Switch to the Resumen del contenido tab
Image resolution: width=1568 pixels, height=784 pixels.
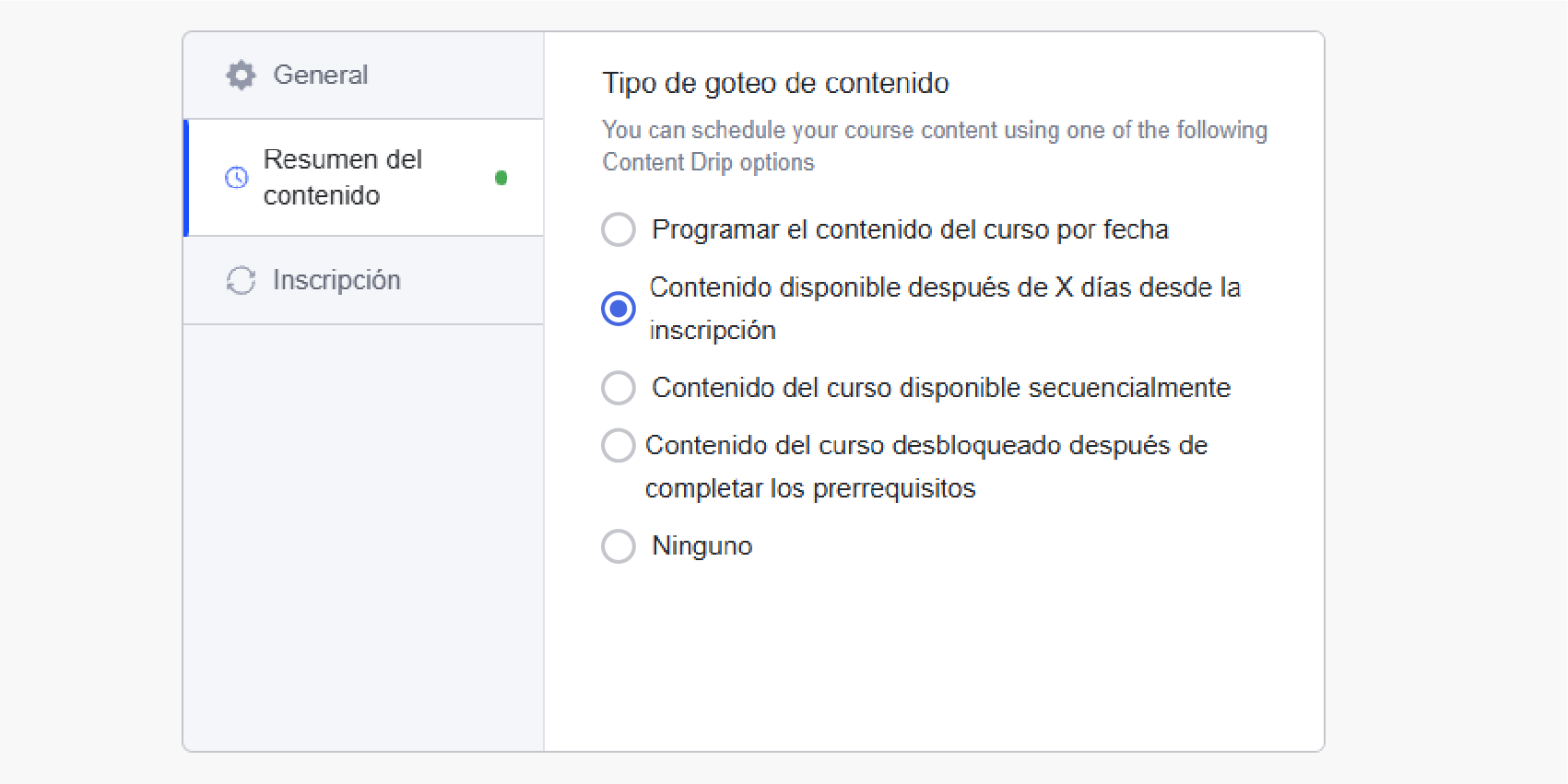tap(343, 178)
